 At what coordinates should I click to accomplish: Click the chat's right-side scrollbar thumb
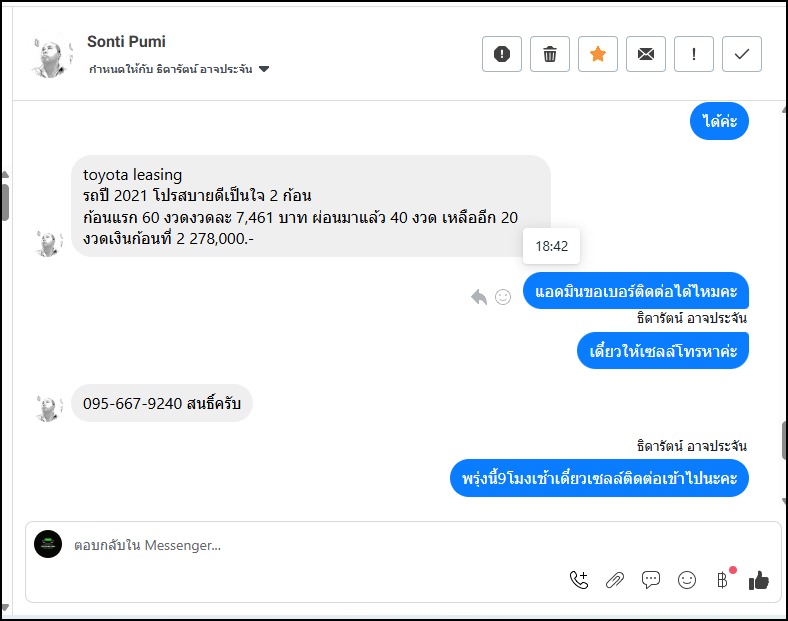(784, 440)
